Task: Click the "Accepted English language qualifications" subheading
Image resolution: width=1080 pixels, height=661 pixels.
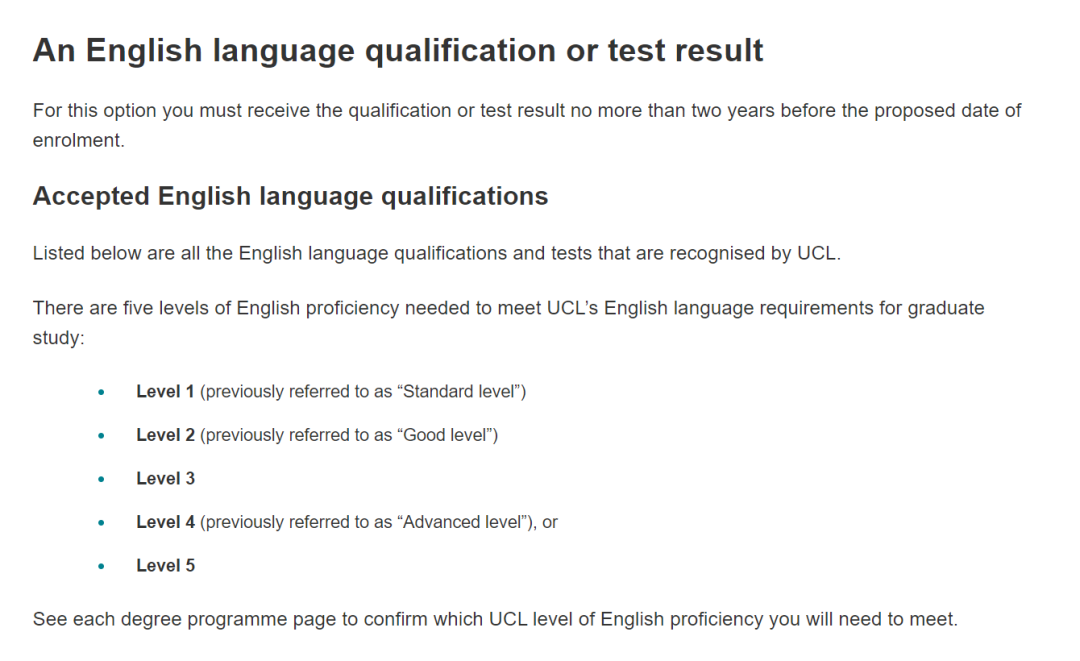Action: pos(290,196)
